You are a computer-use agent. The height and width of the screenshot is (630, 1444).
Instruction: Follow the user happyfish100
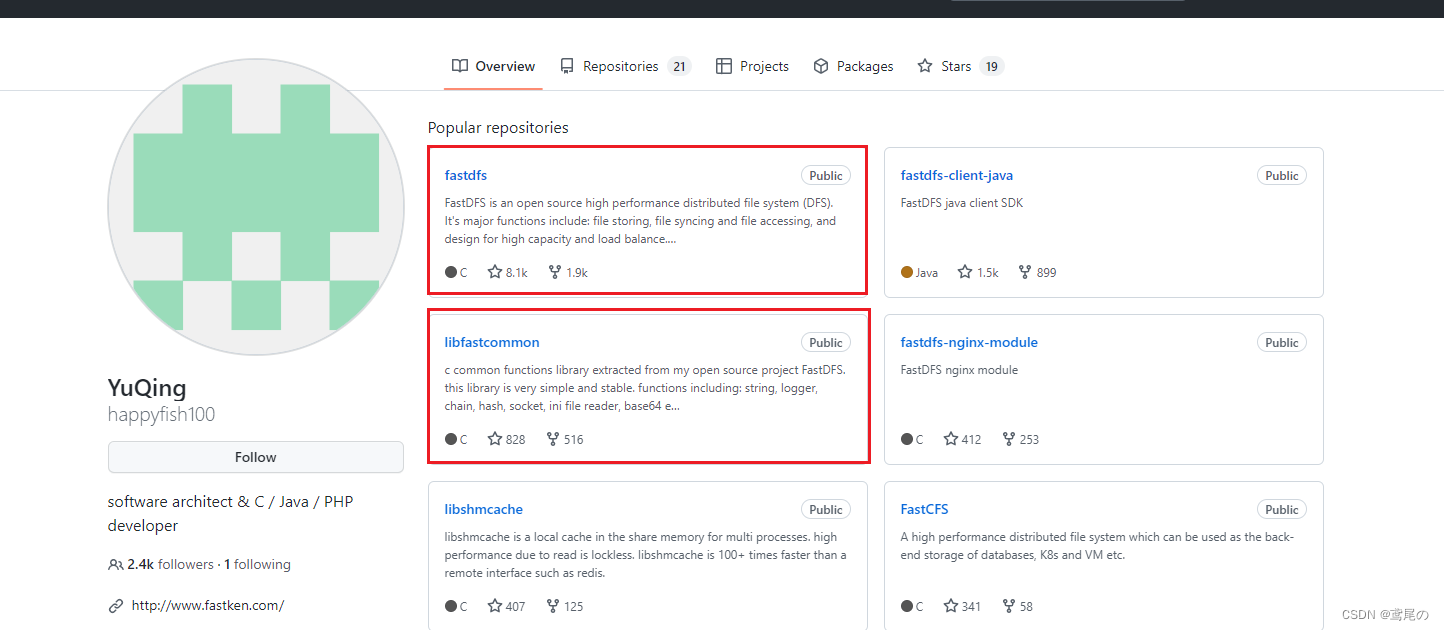point(256,457)
